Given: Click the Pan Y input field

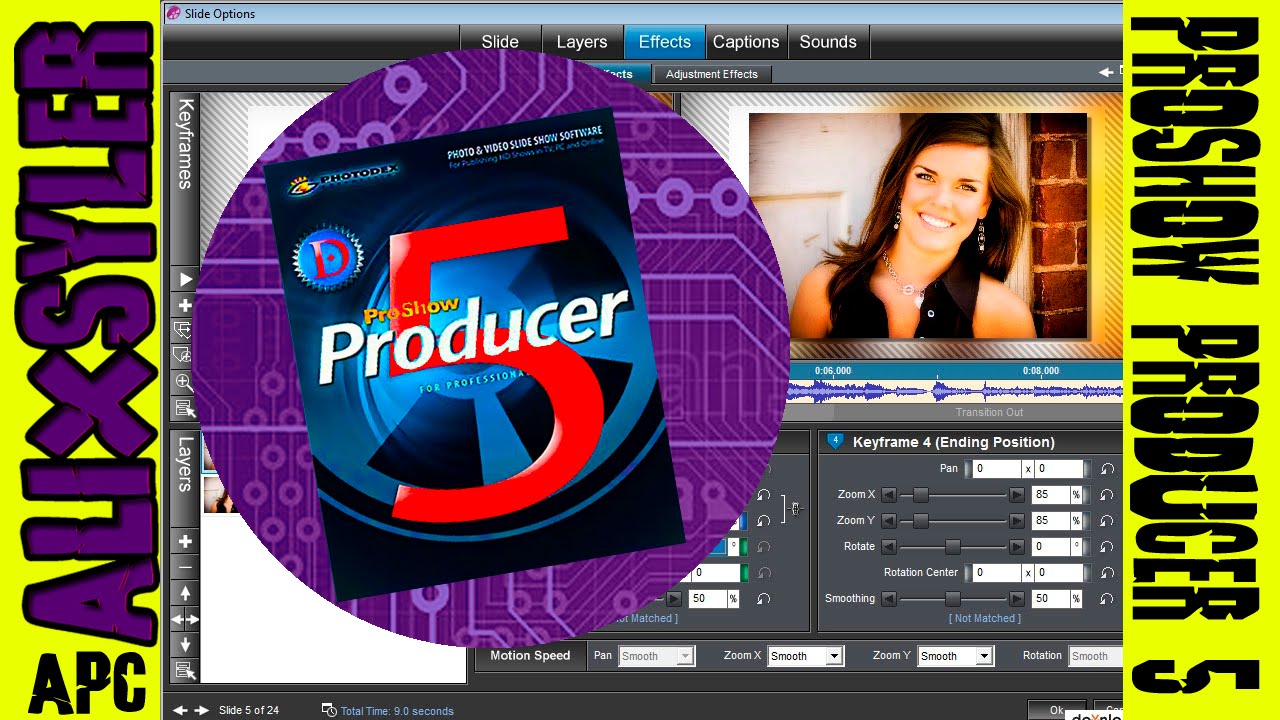Looking at the screenshot, I should (x=1059, y=468).
